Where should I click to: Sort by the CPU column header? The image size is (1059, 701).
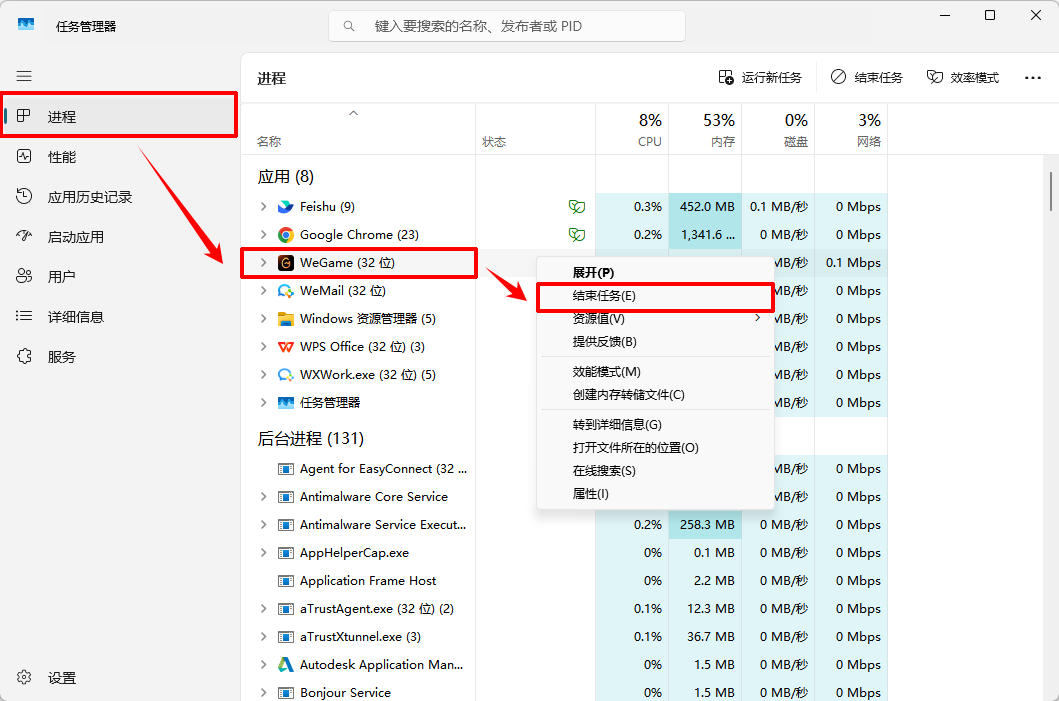click(x=632, y=129)
